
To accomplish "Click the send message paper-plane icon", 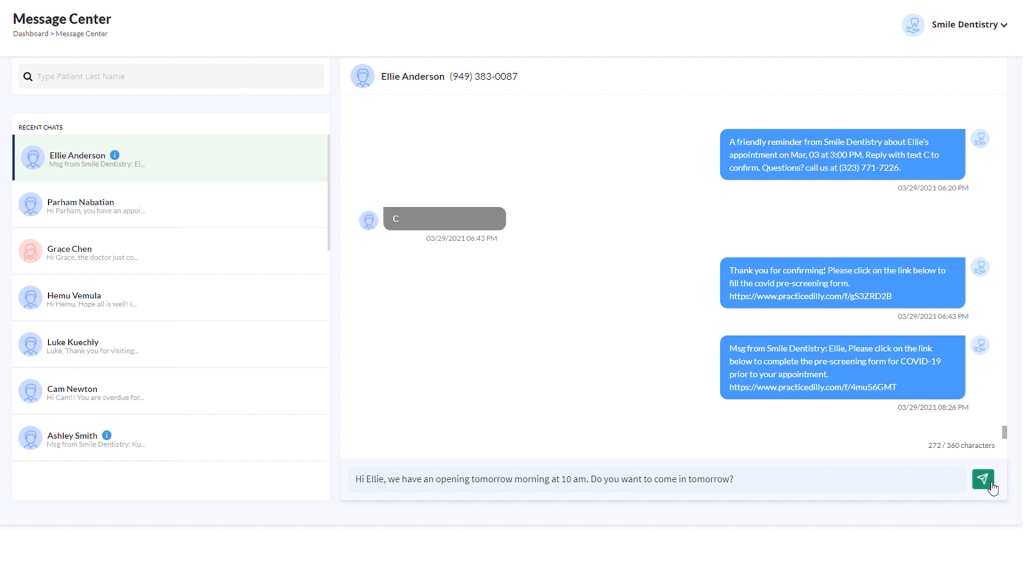I will (x=982, y=479).
